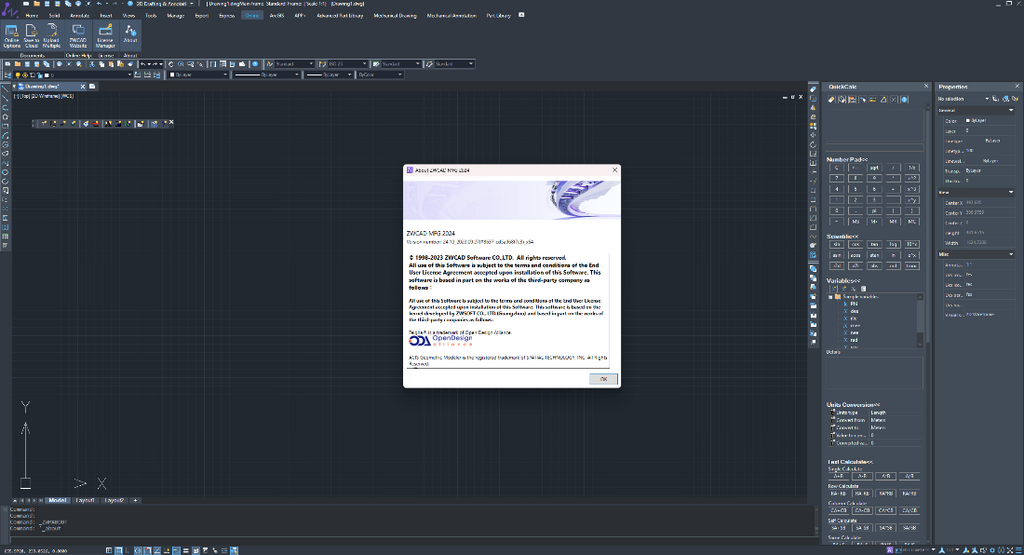The width and height of the screenshot is (1024, 555).
Task: Click the clear eraser icon in QuickCalc
Action: pyautogui.click(x=831, y=99)
